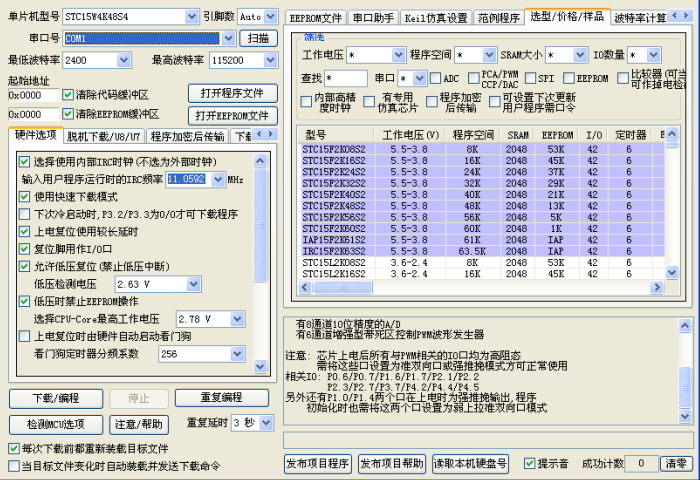Screen dimensions: 700x480
Task: Click hardware options vertical scrollbar thumb
Action: tap(260, 225)
